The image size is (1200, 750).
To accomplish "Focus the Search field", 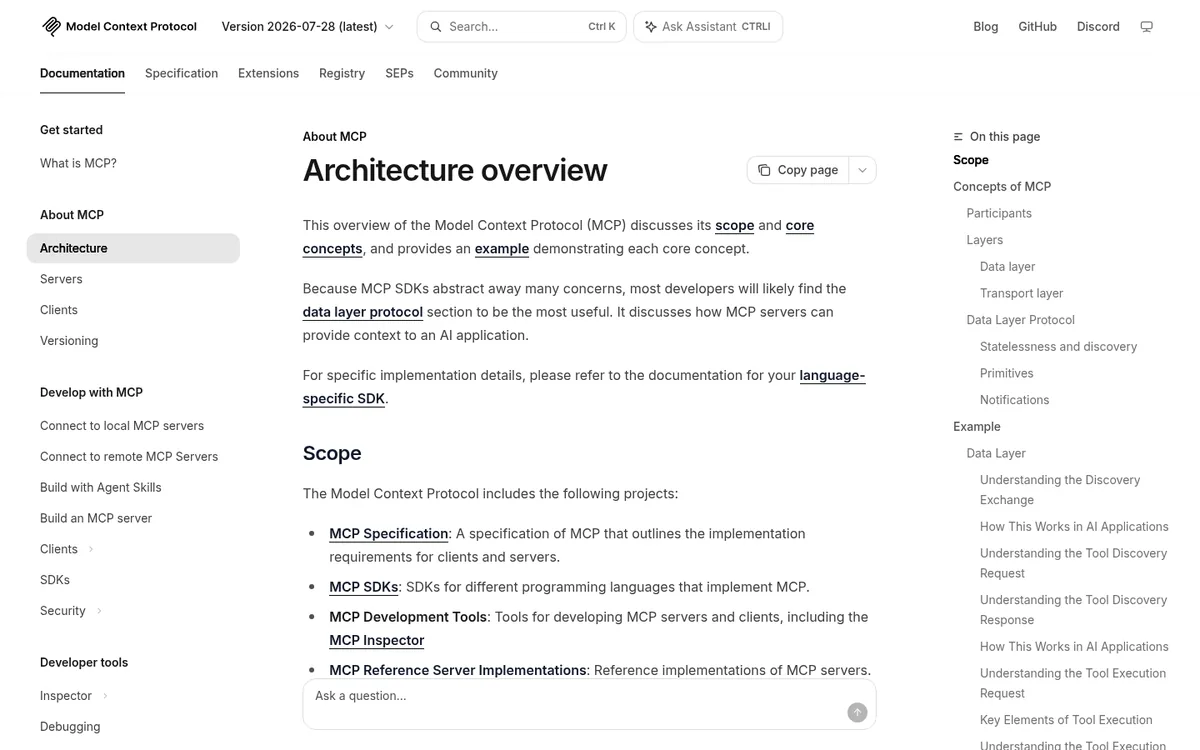I will pos(521,27).
